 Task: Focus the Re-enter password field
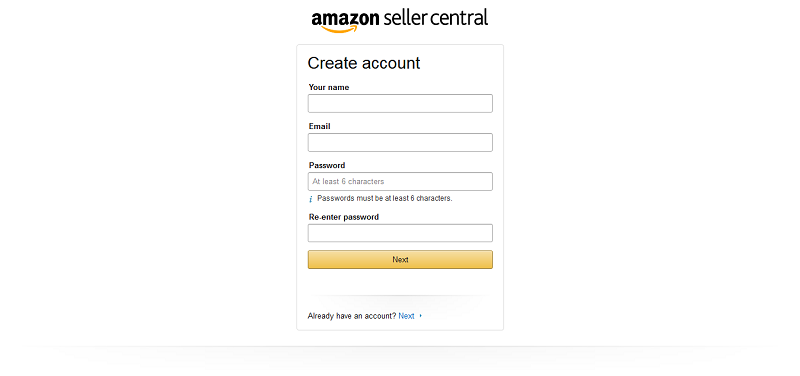(x=400, y=233)
